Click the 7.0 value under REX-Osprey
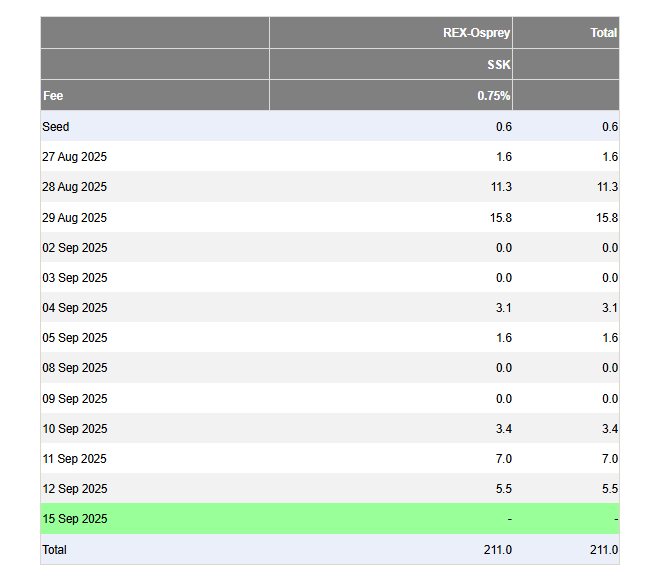 pos(503,459)
